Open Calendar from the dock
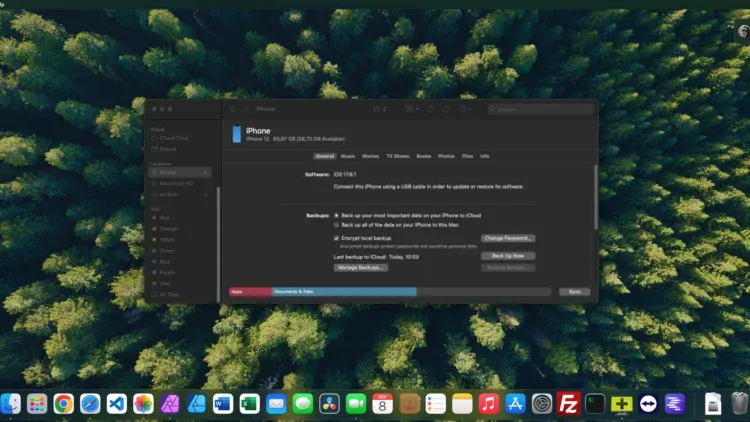Screen dimensions: 750x422 point(383,404)
